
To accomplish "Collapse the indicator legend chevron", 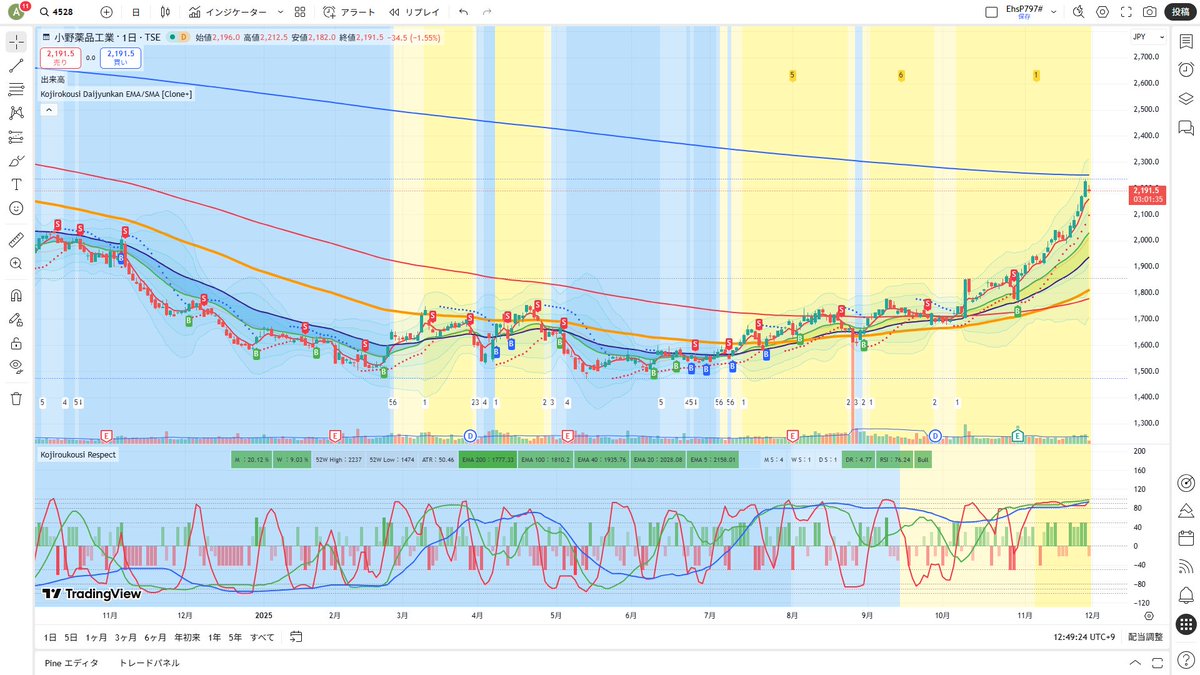I will tap(47, 111).
